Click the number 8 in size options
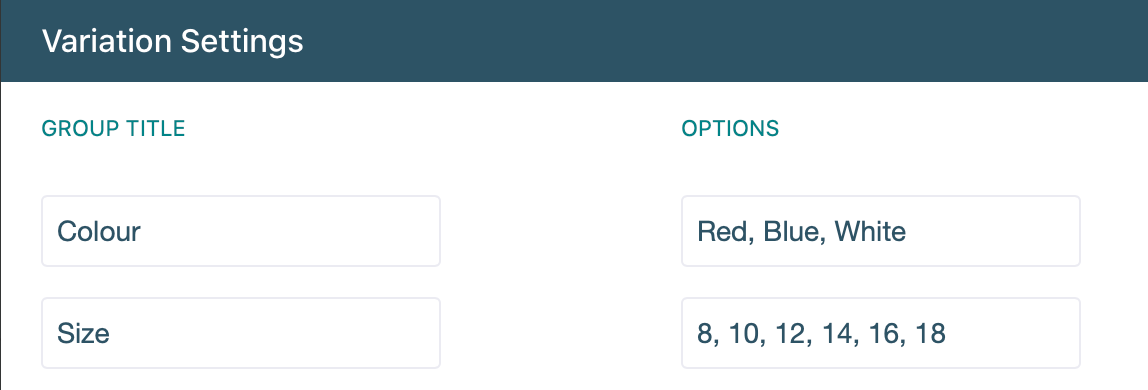Image resolution: width=1148 pixels, height=390 pixels. click(705, 334)
